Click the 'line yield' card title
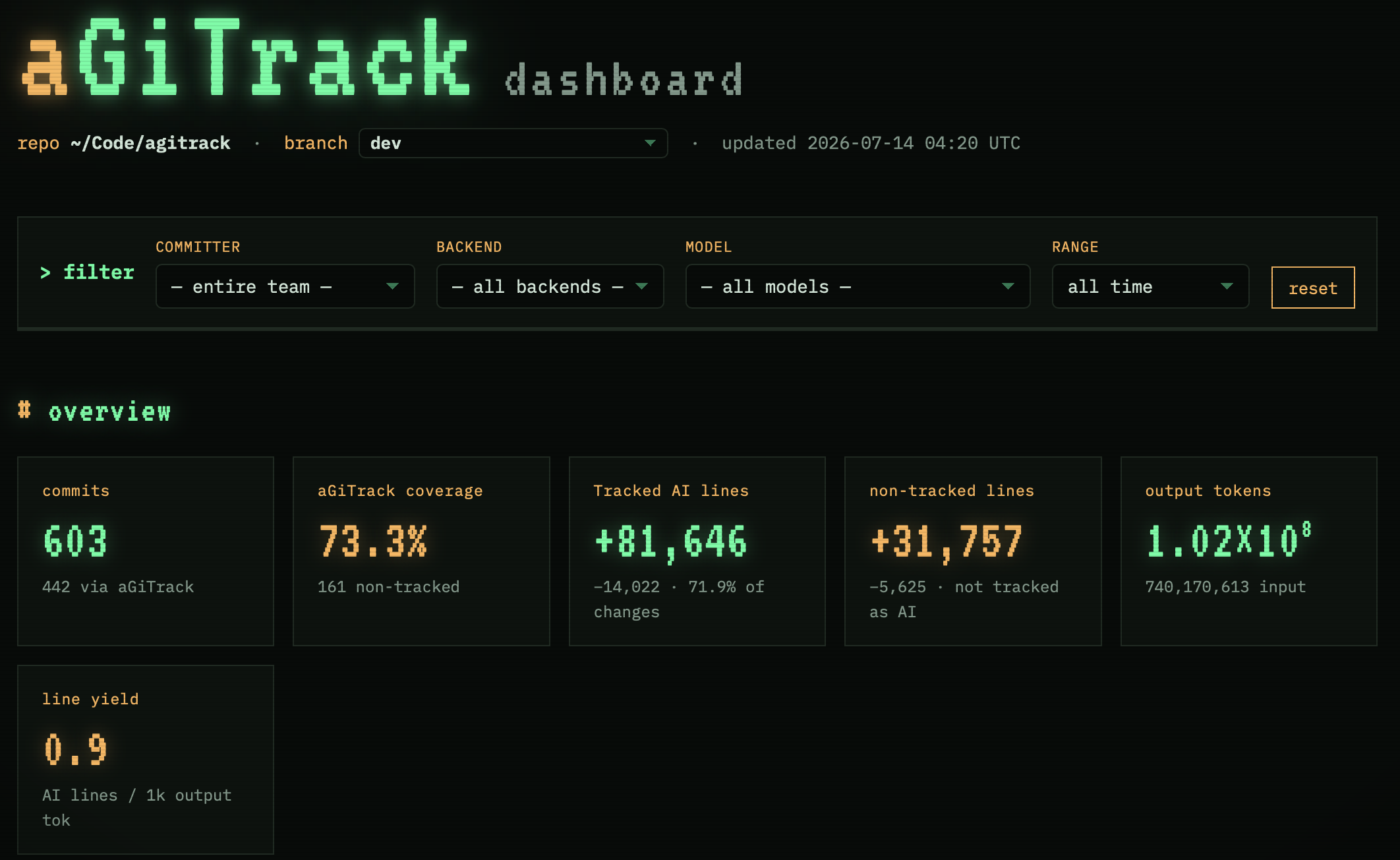 click(90, 699)
